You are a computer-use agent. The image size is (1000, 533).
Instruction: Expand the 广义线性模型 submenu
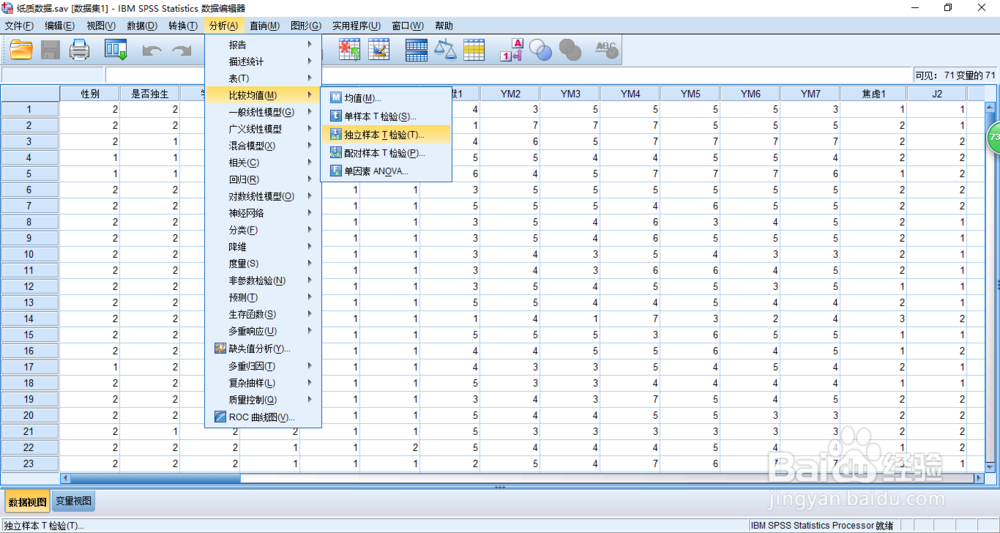coord(263,129)
